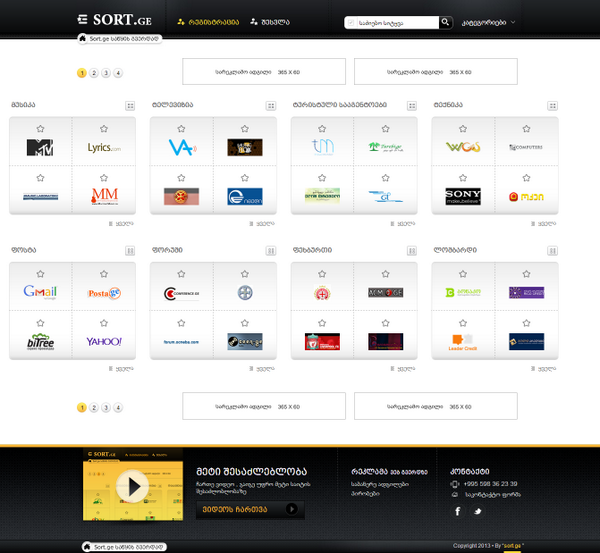Open the biTree tile
Viewport: 600px width, 553px height.
[x=40, y=341]
